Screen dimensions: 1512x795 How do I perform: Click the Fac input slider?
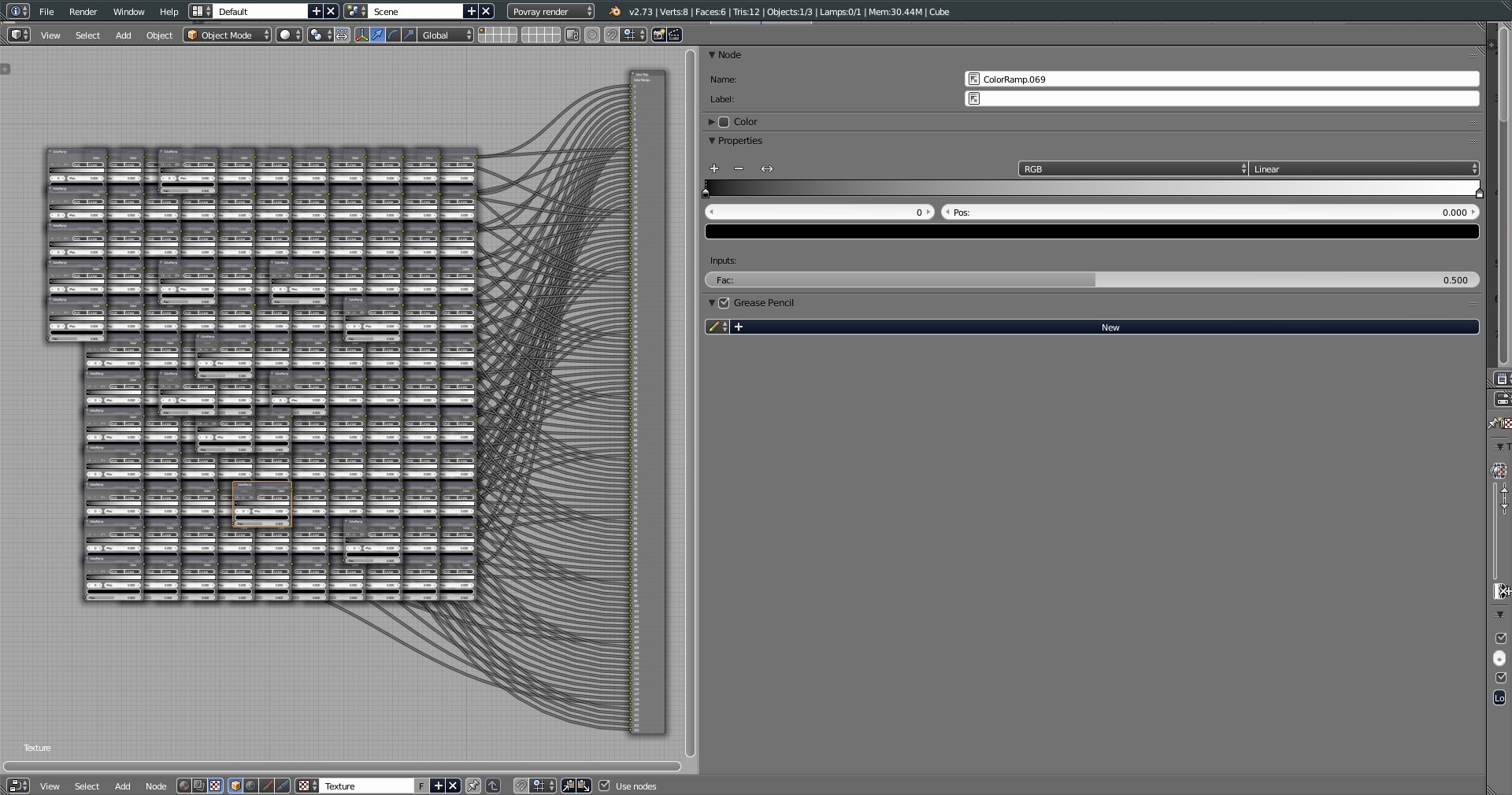tap(1091, 280)
